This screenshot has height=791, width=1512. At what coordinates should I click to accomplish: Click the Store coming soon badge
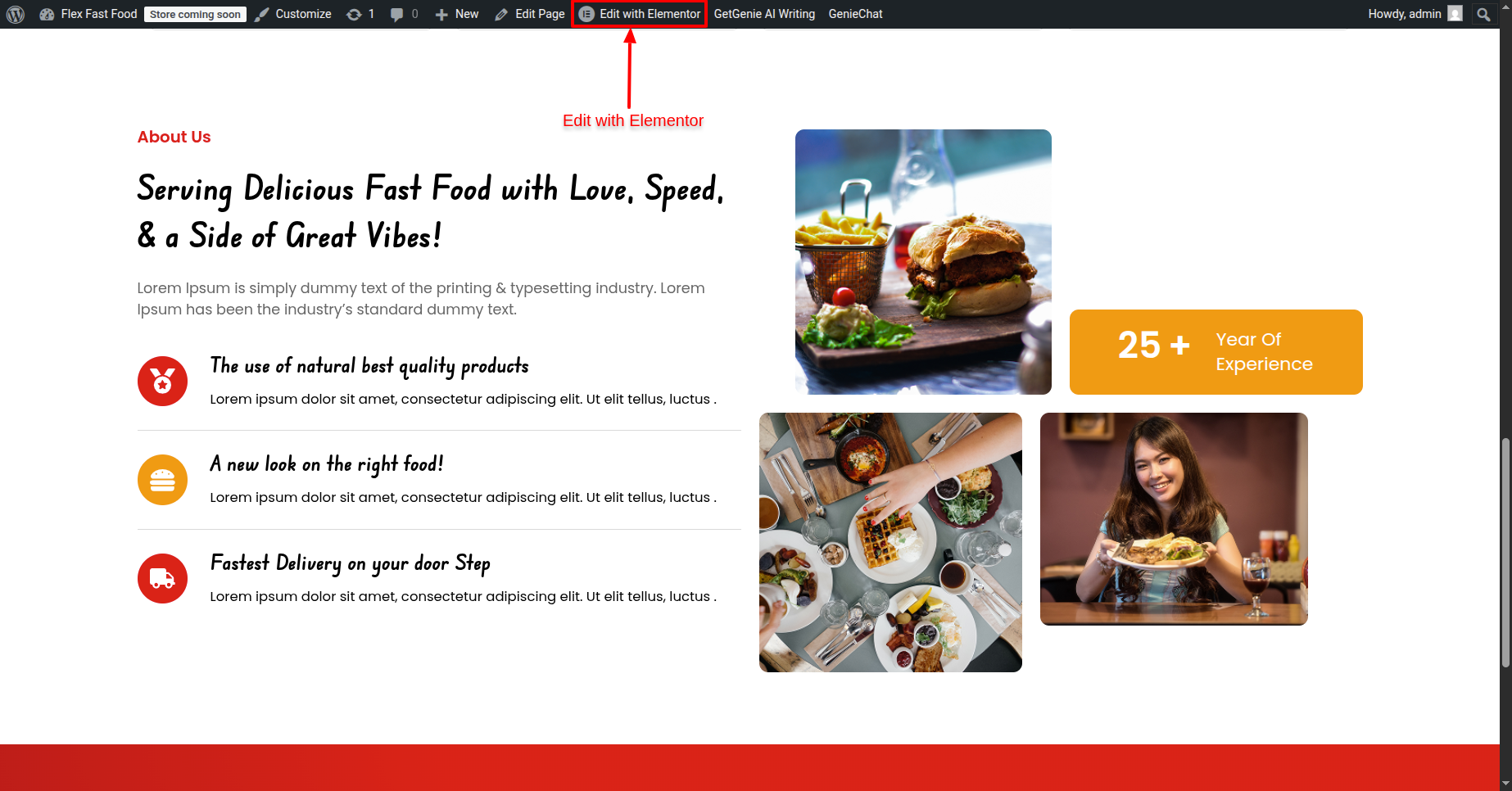point(195,14)
